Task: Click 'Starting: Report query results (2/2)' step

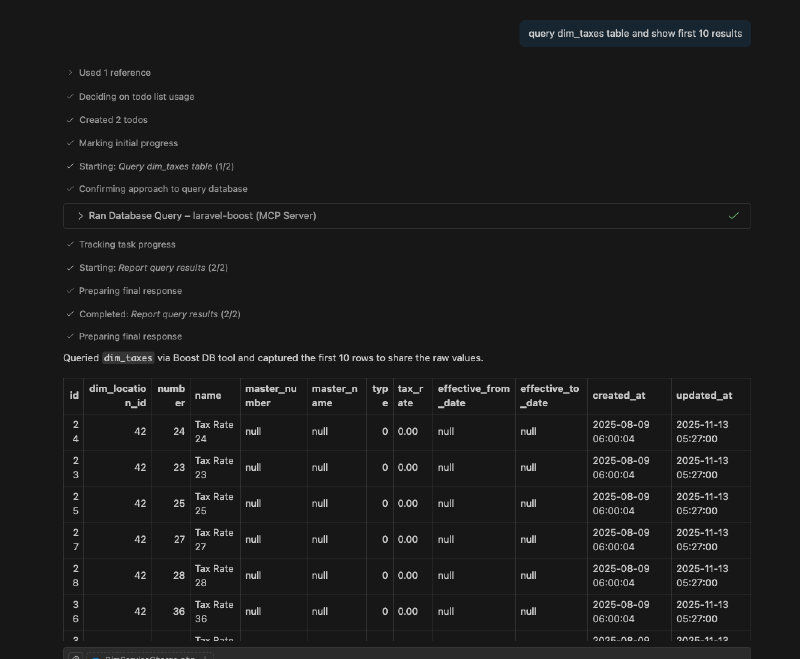Action: click(x=155, y=268)
